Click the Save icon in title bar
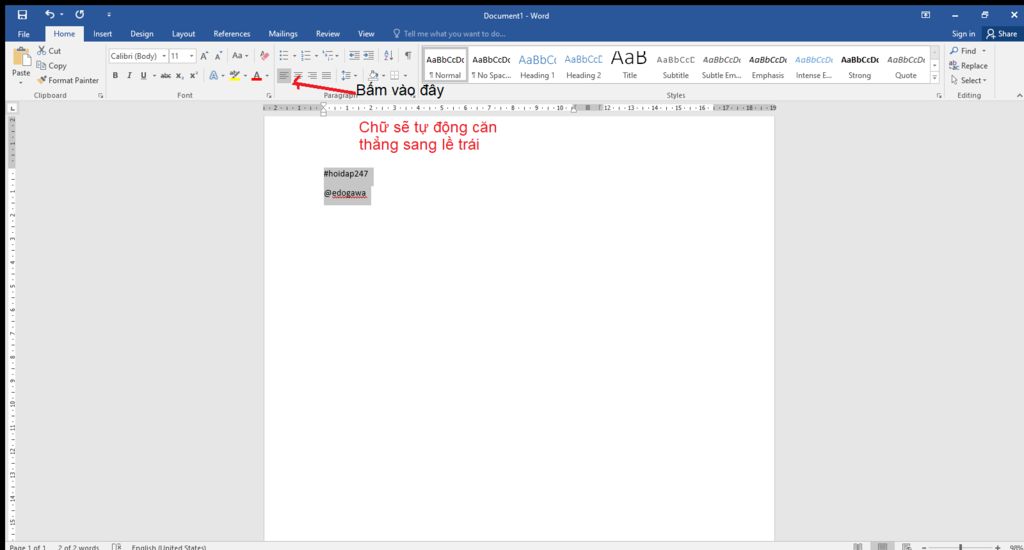This screenshot has width=1024, height=550. pos(22,14)
